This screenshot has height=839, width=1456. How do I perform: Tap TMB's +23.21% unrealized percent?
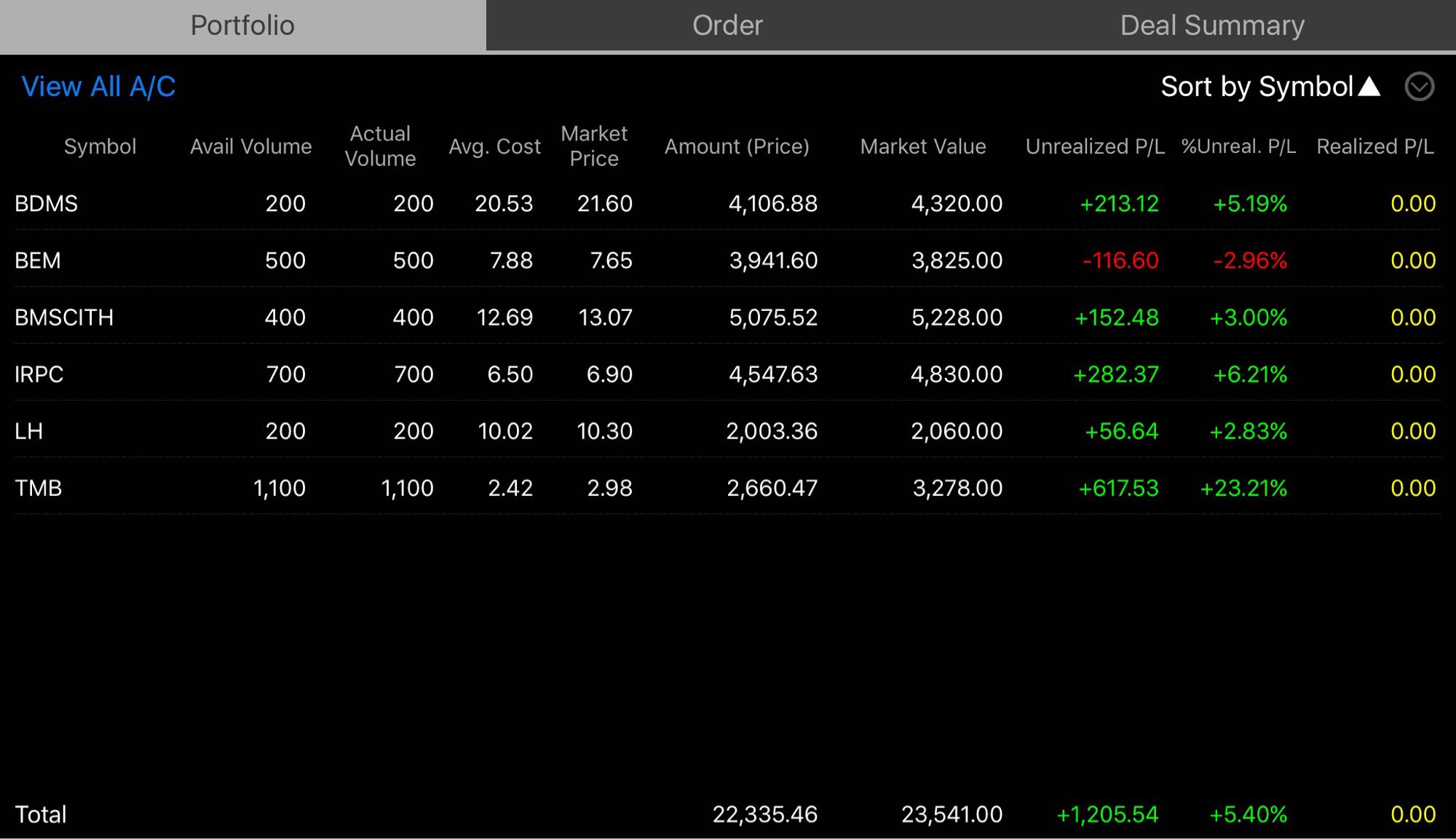[1243, 488]
